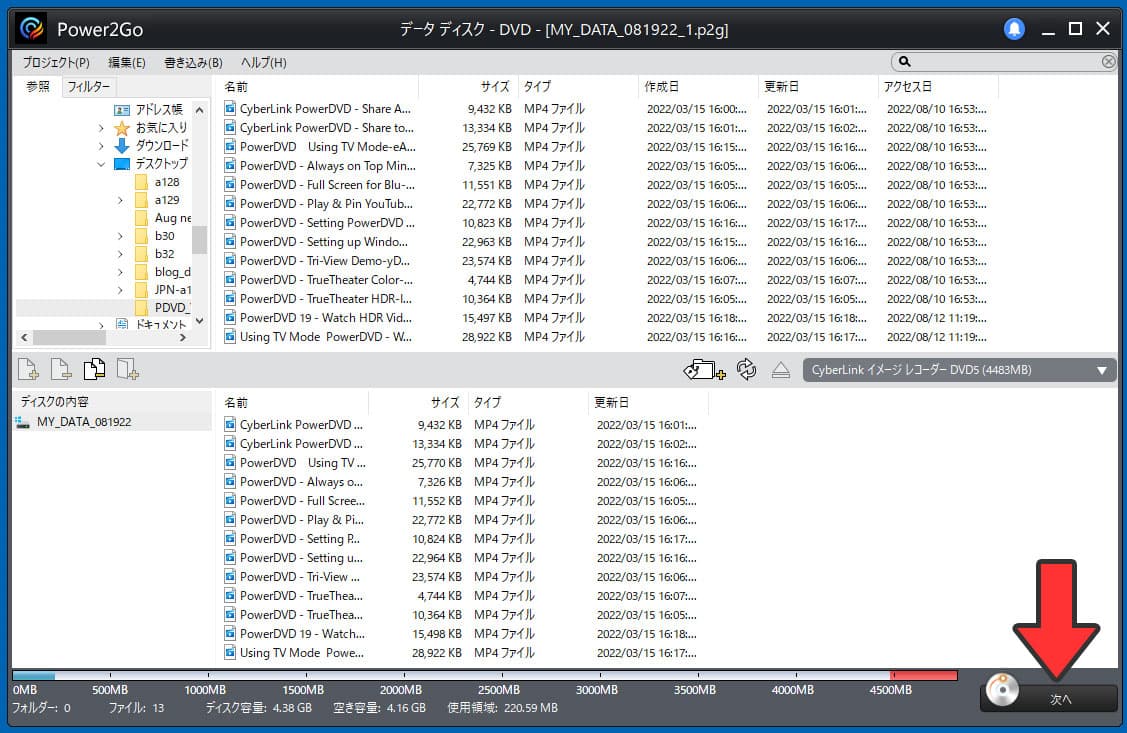Open the ヘルプ(H) menu

click(263, 63)
